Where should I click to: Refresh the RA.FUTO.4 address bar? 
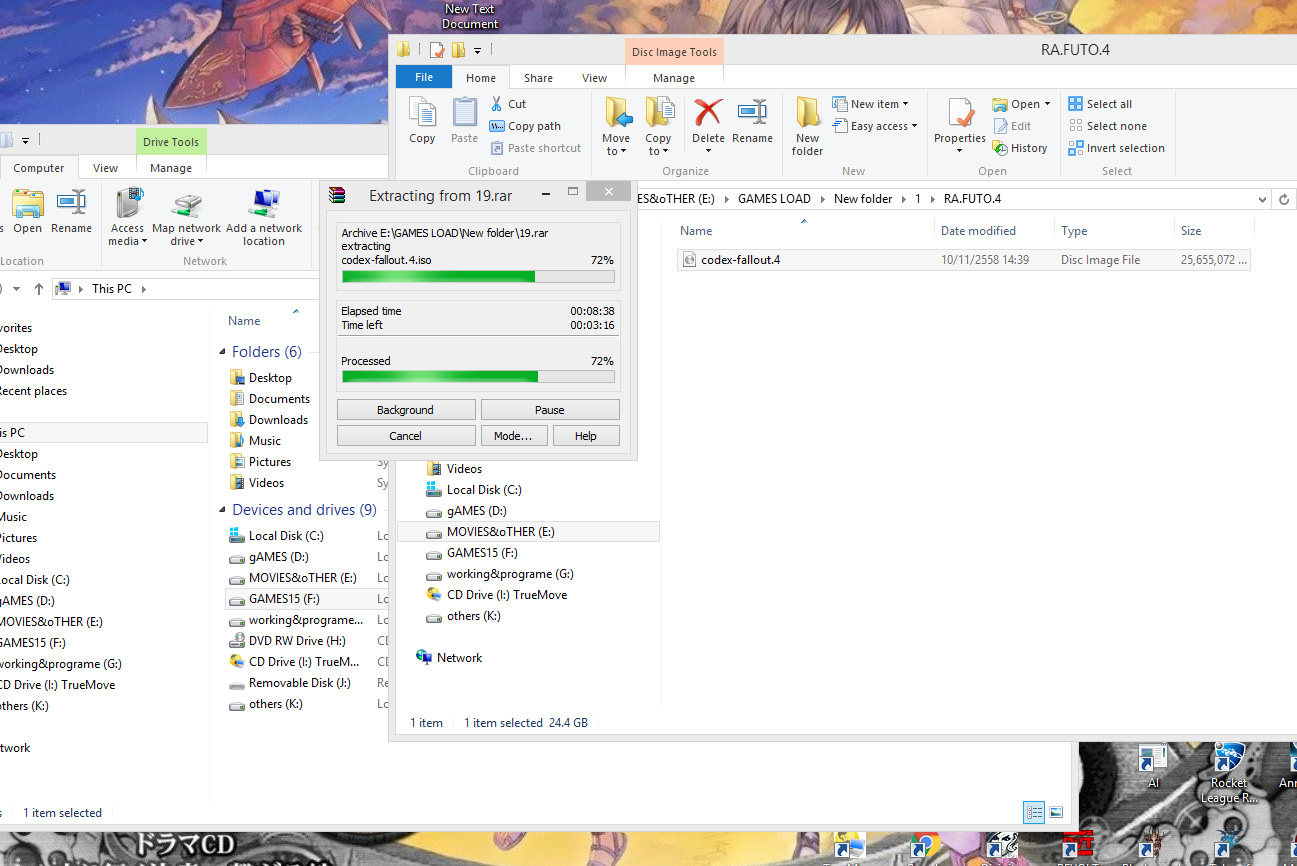(x=1285, y=199)
